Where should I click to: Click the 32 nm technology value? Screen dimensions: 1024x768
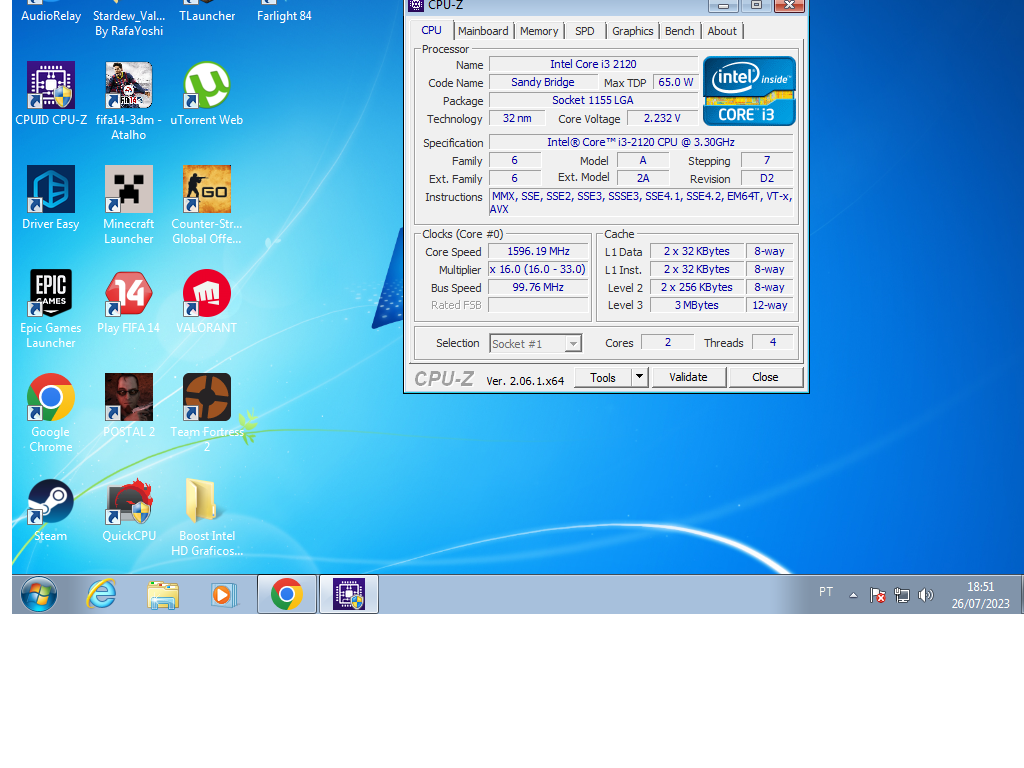pos(517,118)
